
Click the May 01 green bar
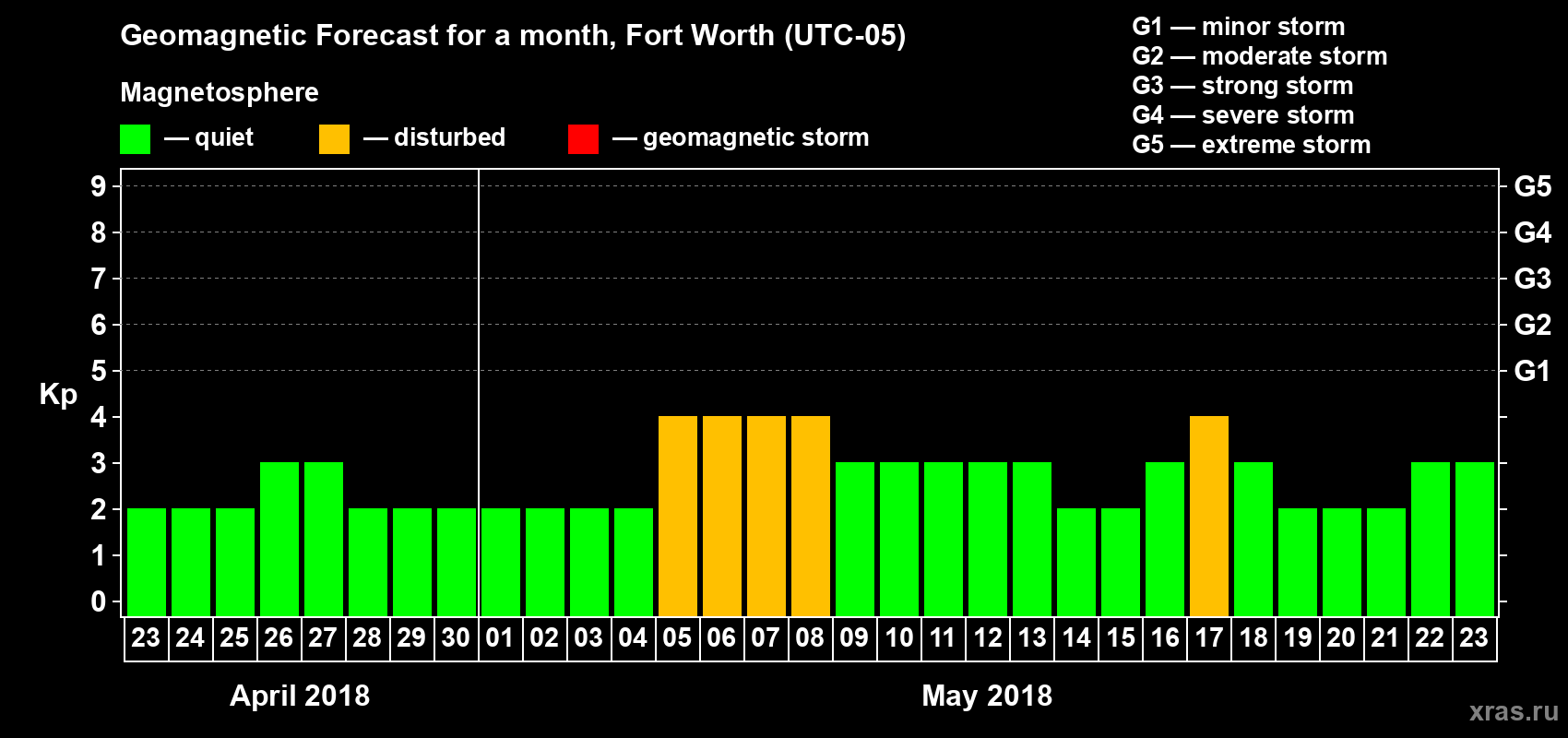point(501,562)
